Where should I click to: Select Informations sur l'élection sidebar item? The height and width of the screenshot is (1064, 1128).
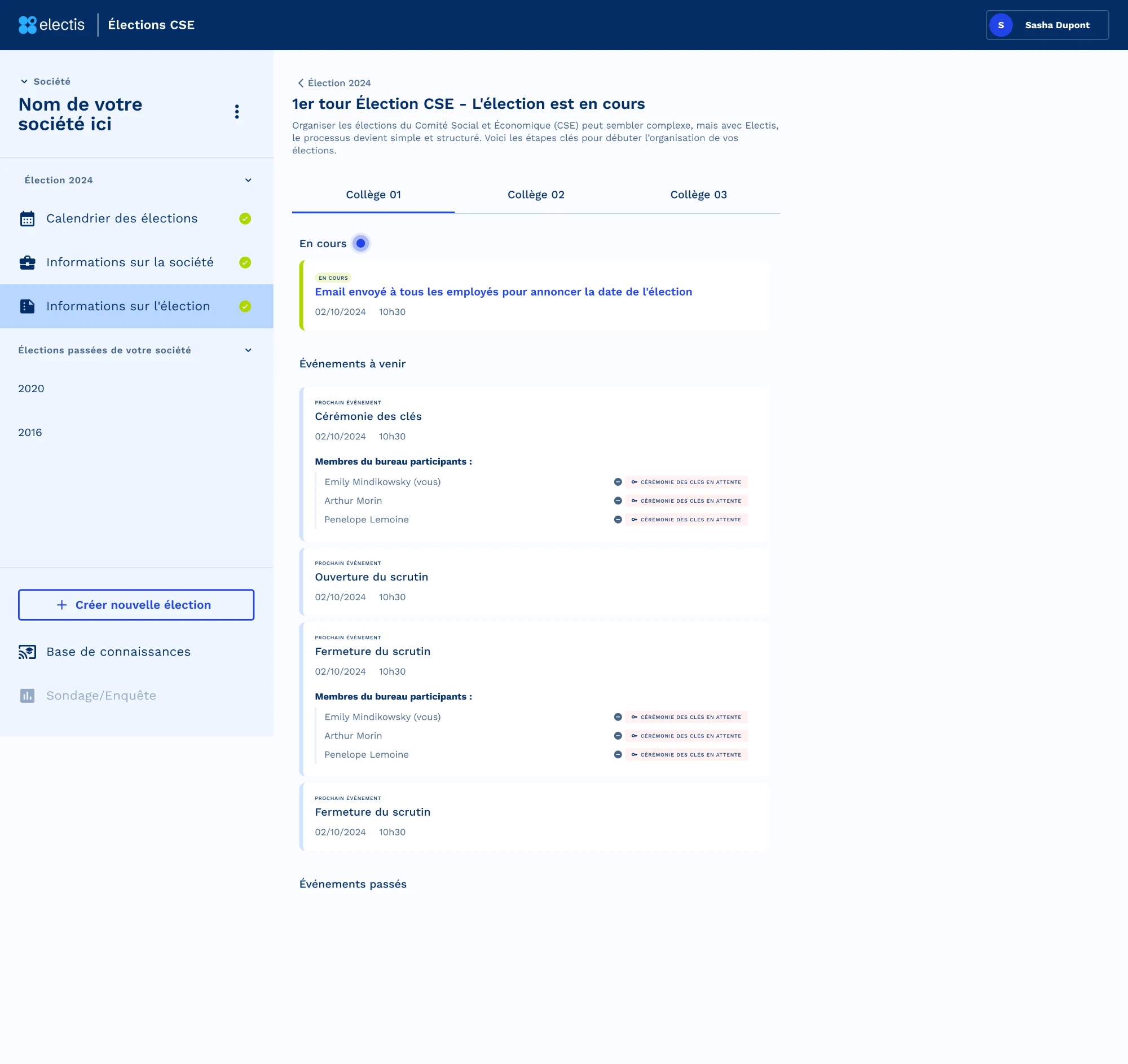coord(136,306)
